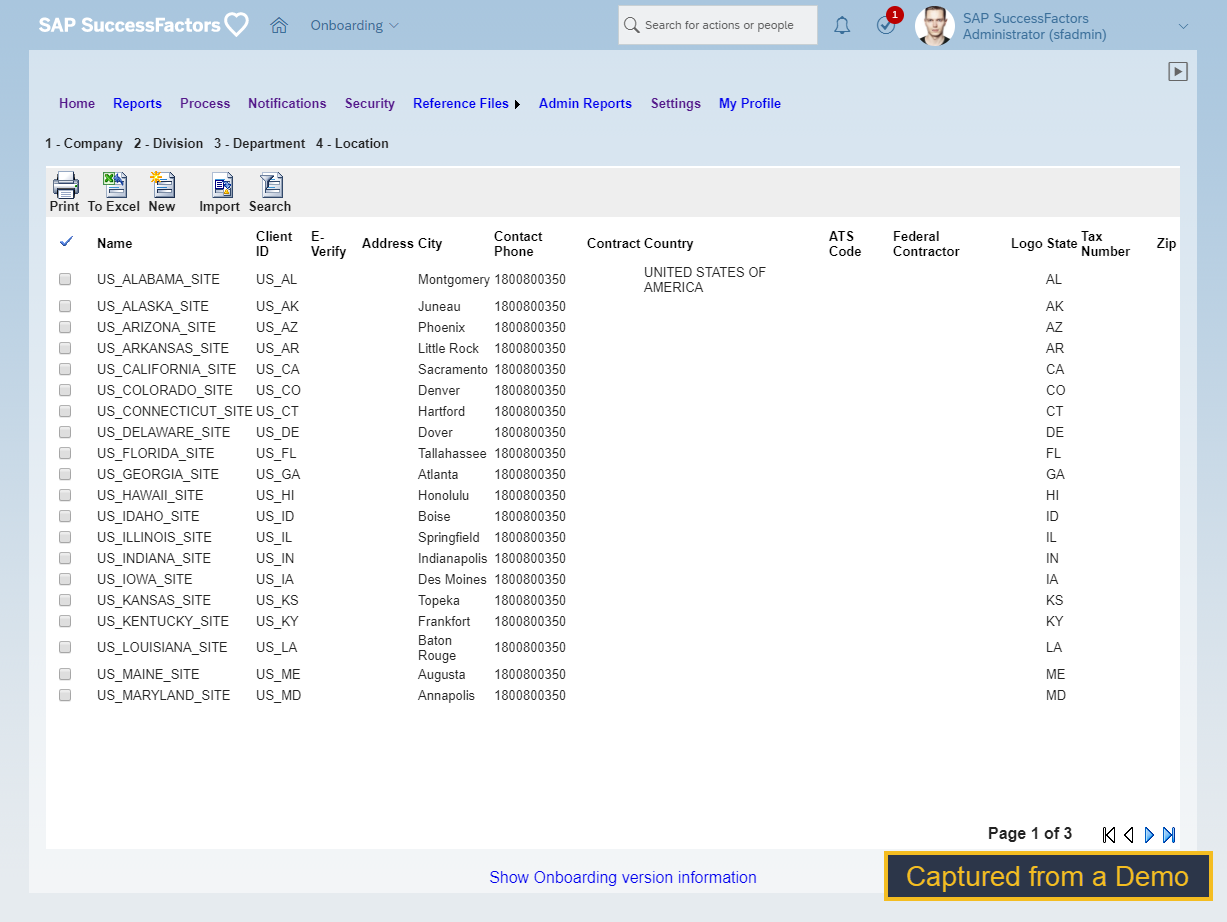Select the US_ARIZONA_SITE checkbox

click(x=65, y=327)
